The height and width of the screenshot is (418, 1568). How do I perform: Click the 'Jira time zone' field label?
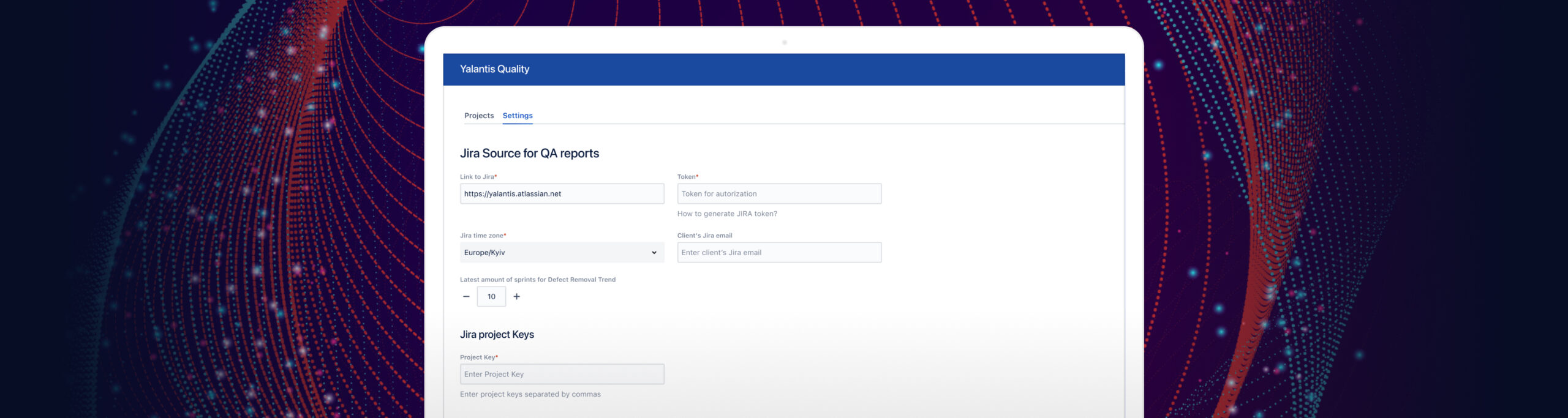coord(482,236)
